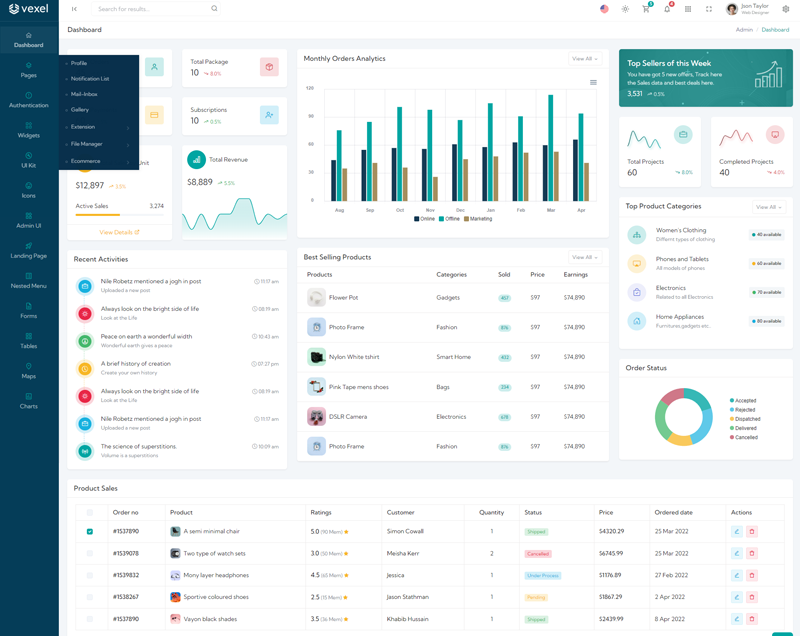This screenshot has width=800, height=636.
Task: Select Widgets in the left sidebar
Action: (x=28, y=130)
